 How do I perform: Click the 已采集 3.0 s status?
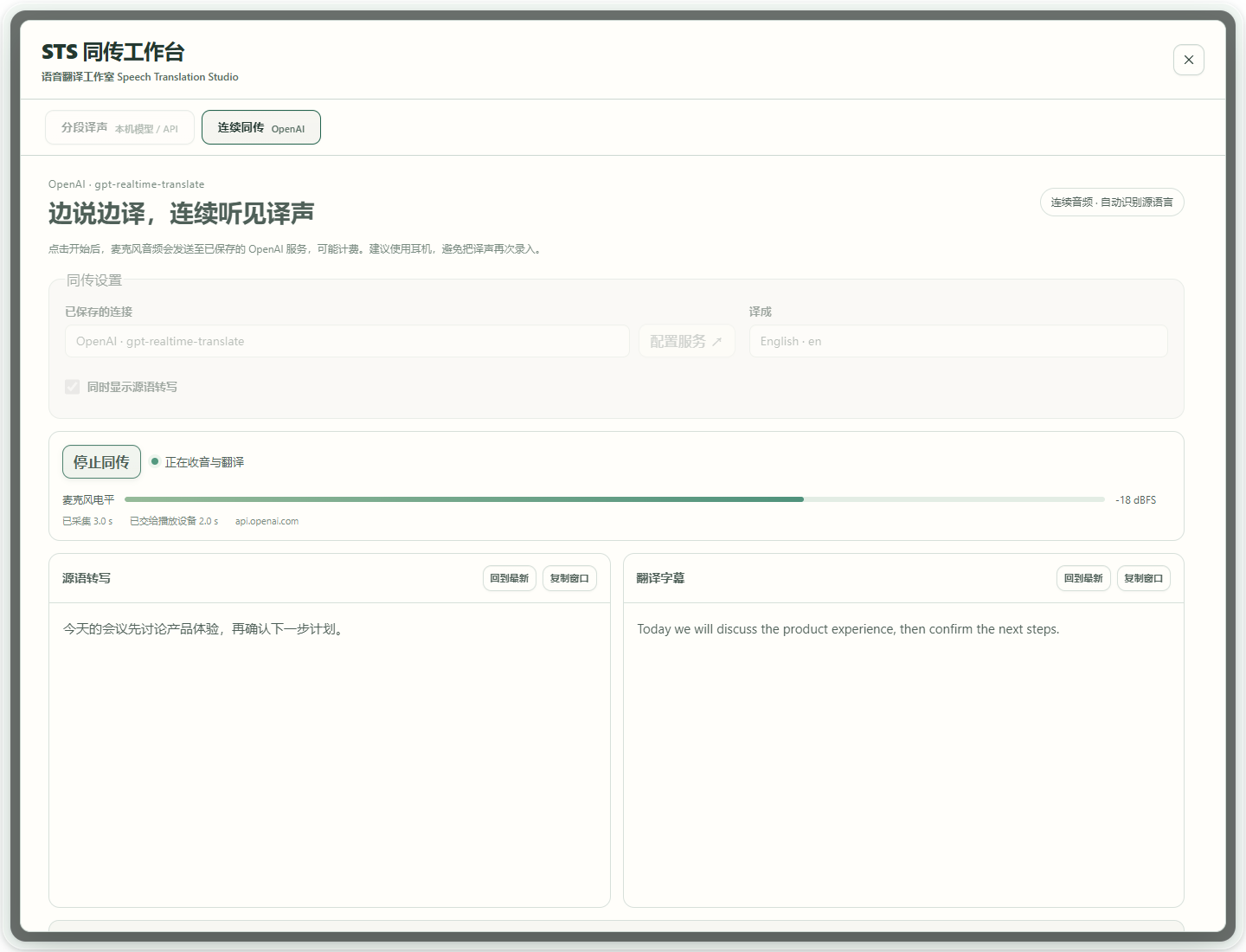click(x=87, y=521)
